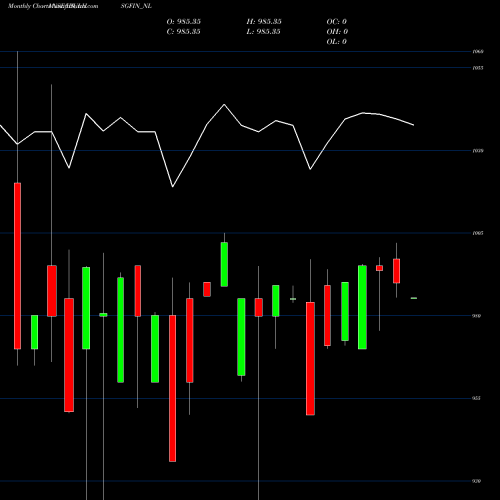Click the 1055 price axis label

click(x=478, y=68)
